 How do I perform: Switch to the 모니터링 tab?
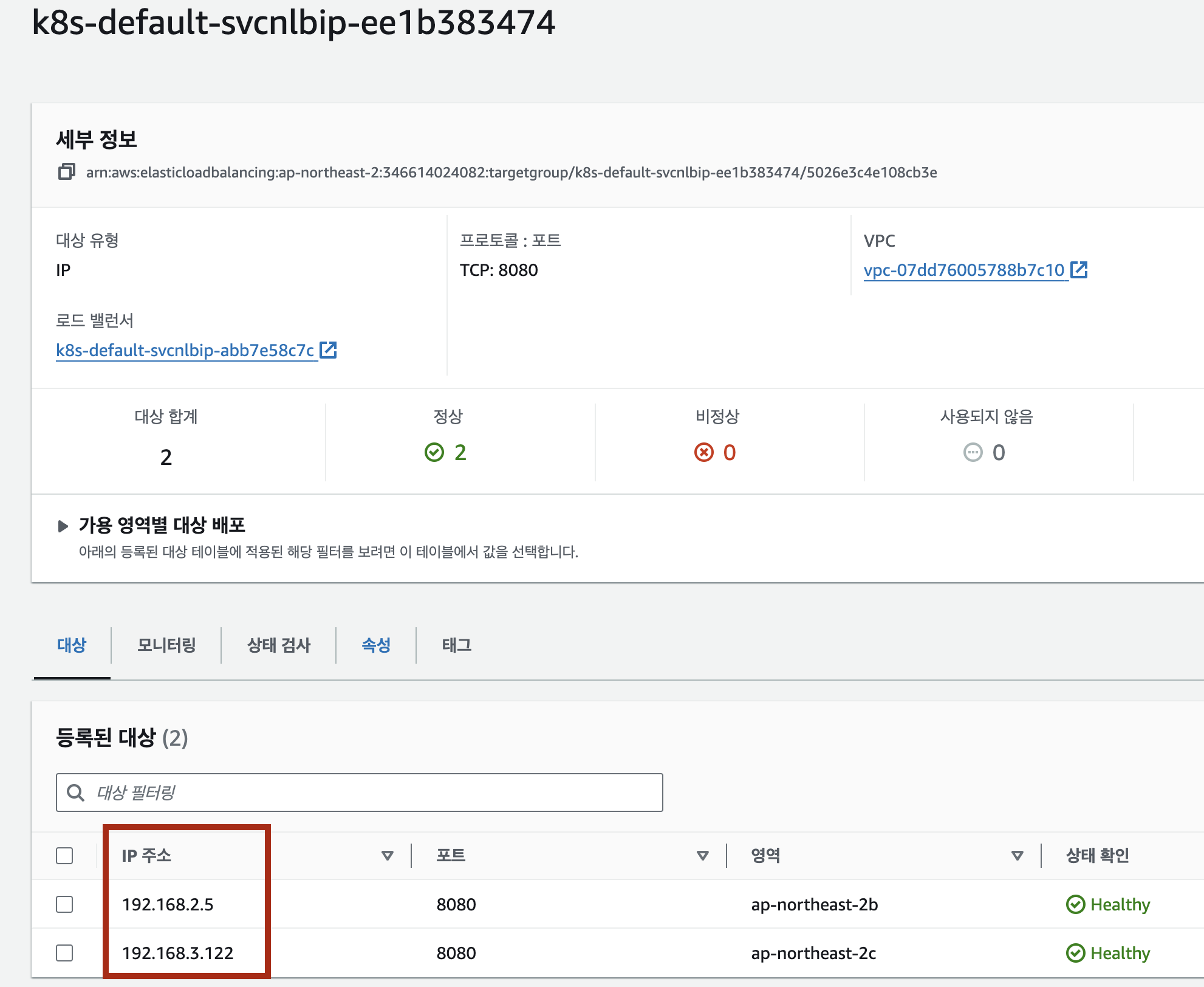(166, 645)
